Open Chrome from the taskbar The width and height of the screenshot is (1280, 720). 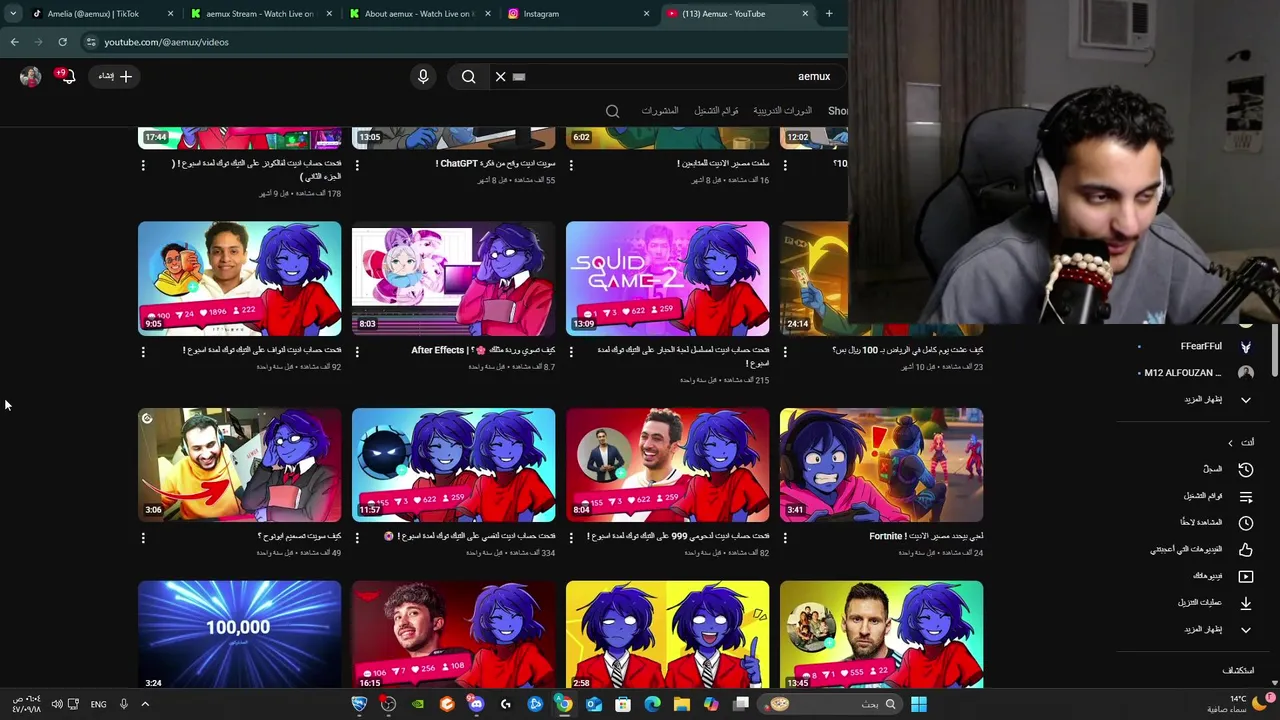click(x=564, y=704)
